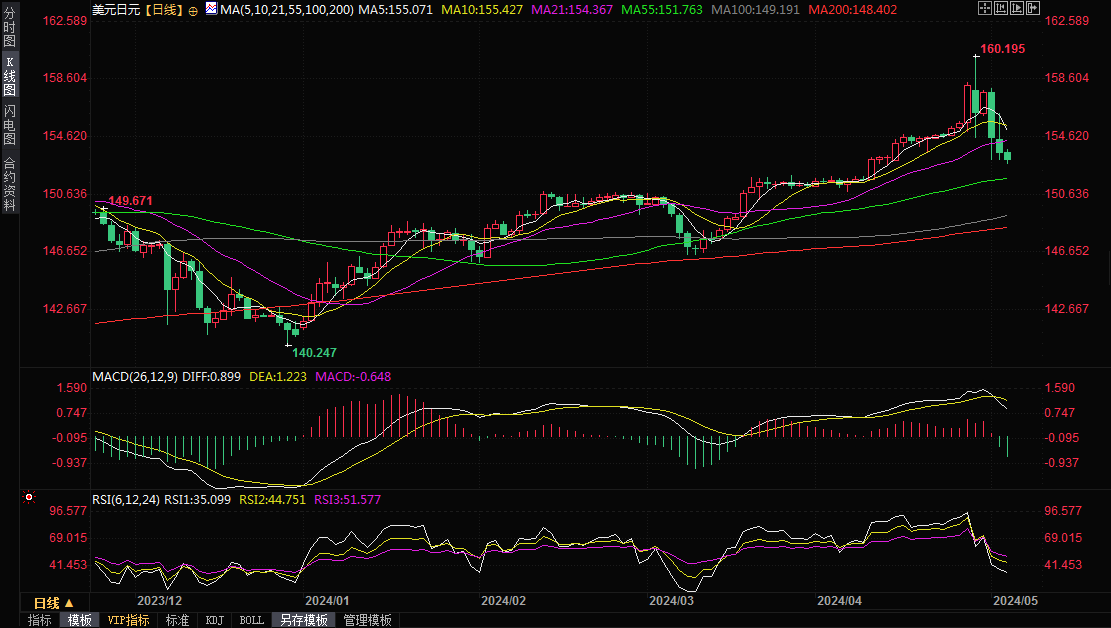Screen dimensions: 1111x628
Task: Select the 指标 bottom tab
Action: coord(40,620)
